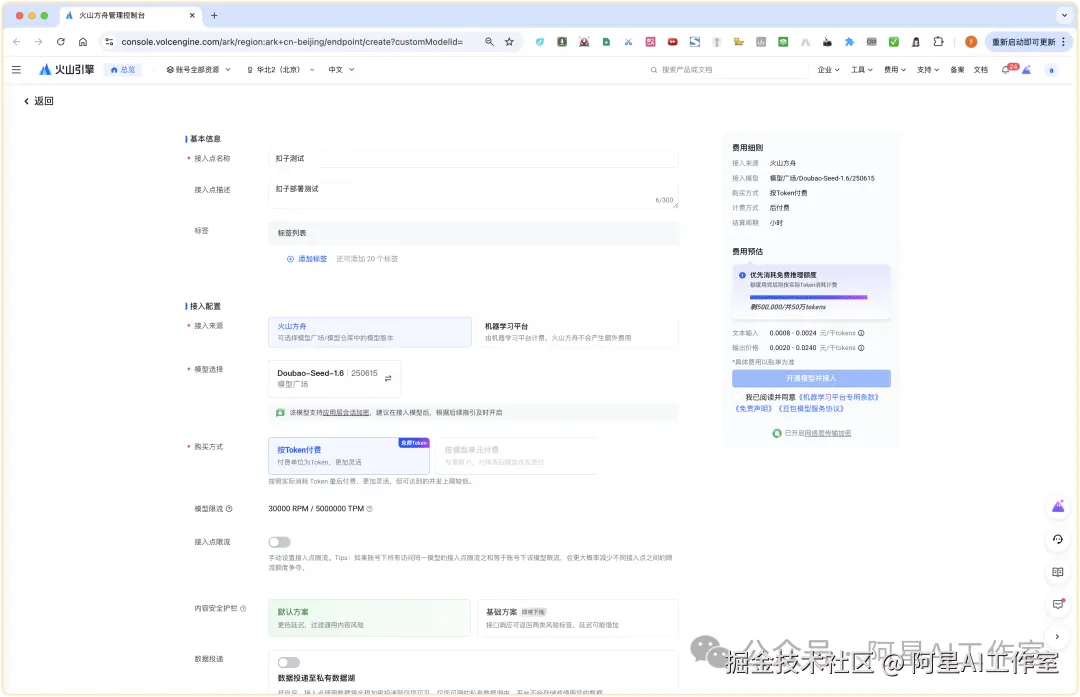
Task: Select 基础方案 content safety option
Action: click(577, 618)
